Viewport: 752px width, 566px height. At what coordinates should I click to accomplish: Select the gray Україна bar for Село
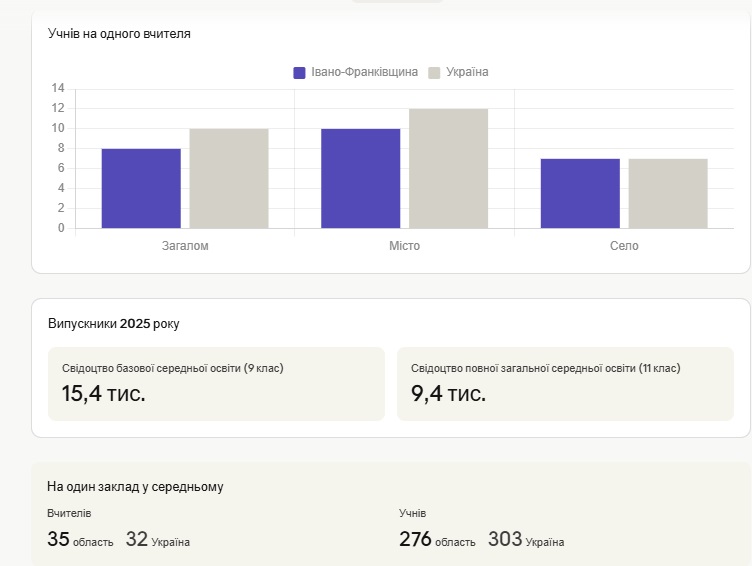(668, 193)
